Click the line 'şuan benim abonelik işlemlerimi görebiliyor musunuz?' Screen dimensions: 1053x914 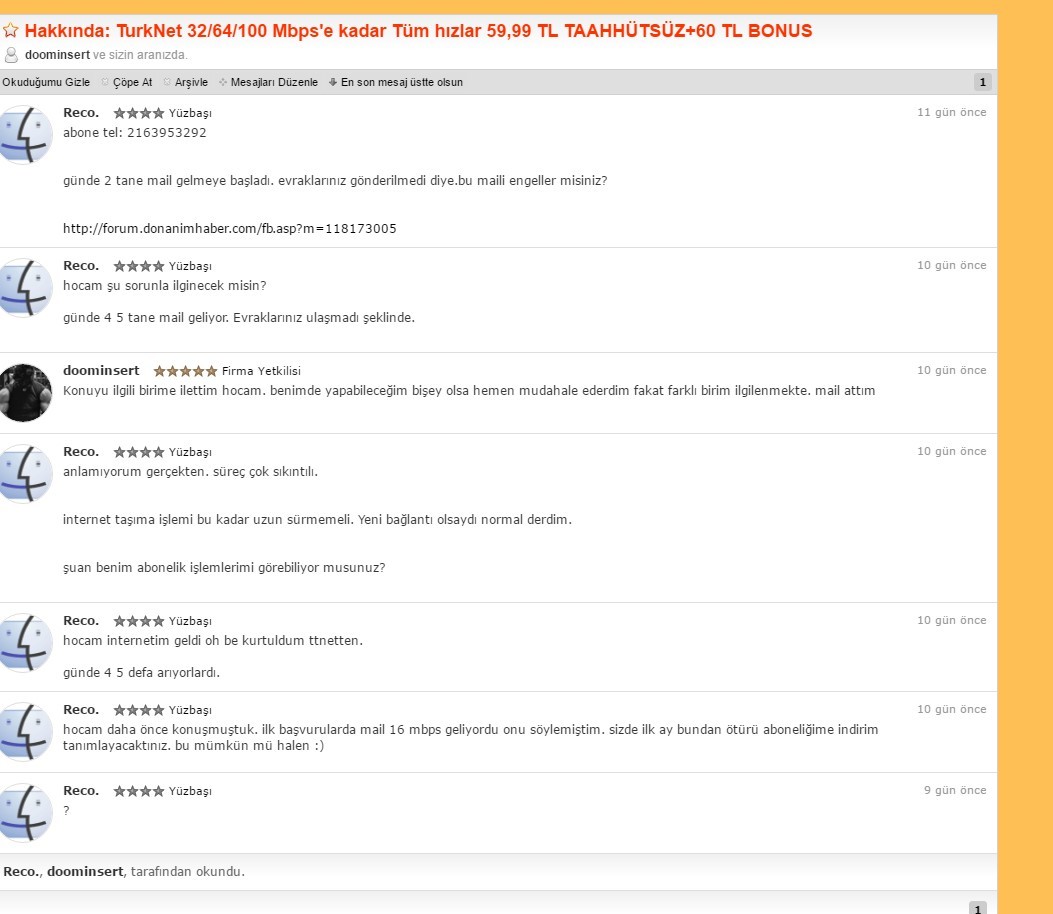click(x=224, y=567)
